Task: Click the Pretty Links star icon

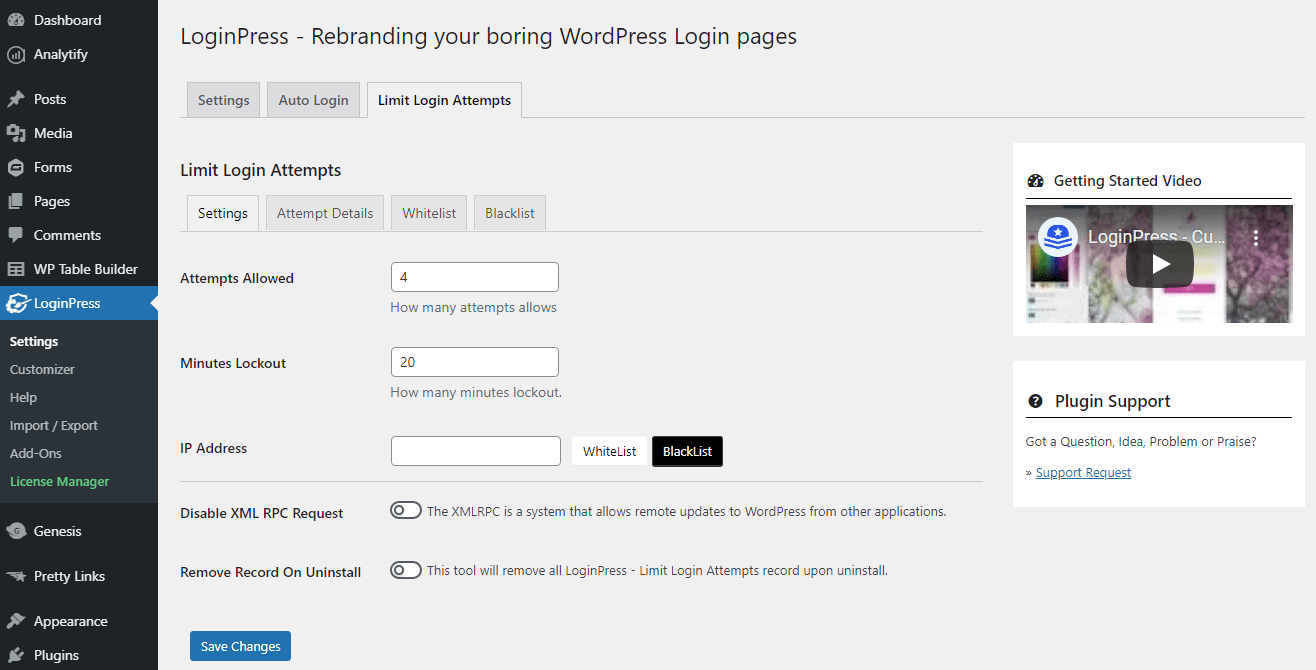Action: (15, 576)
